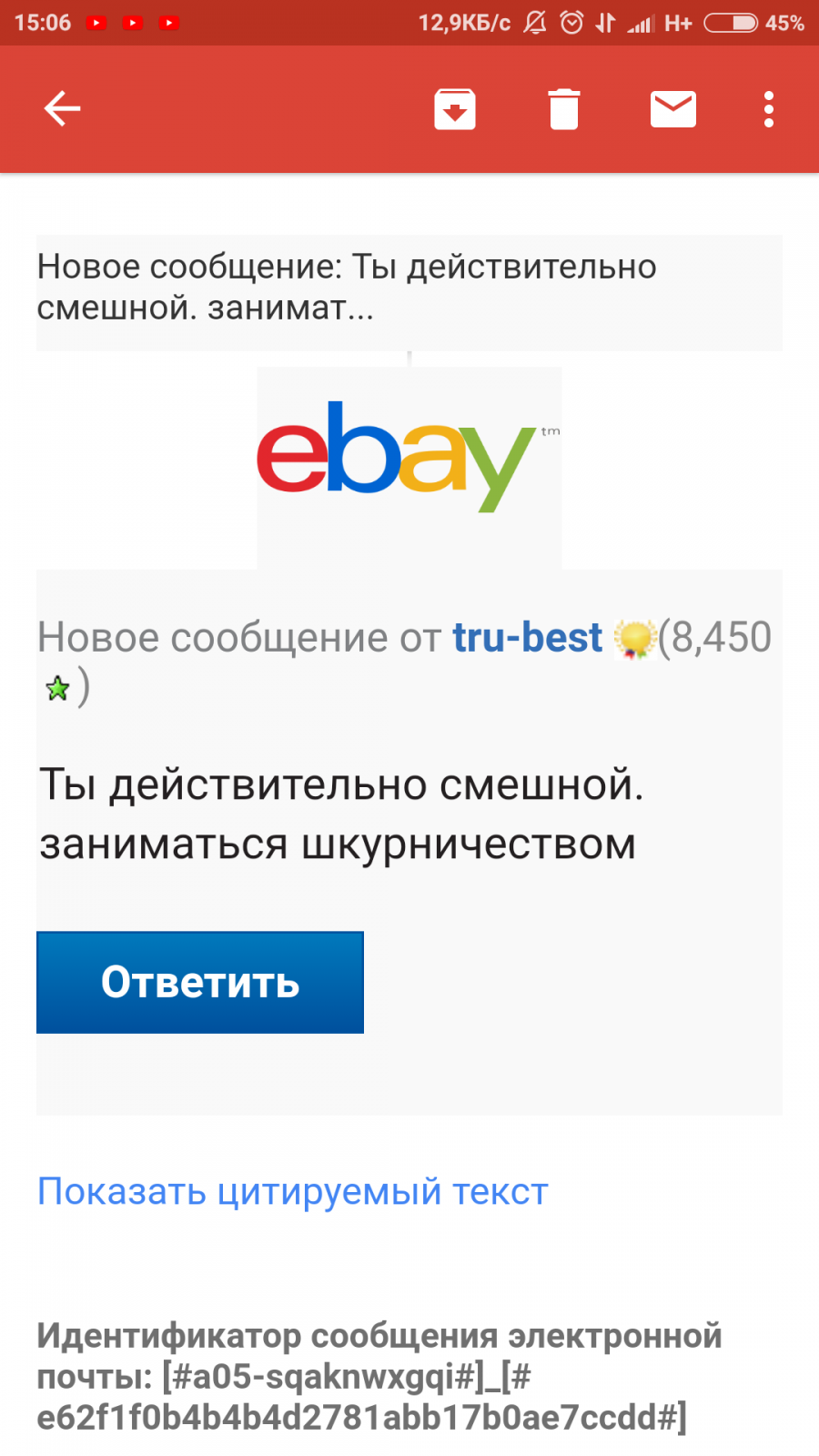This screenshot has height=1456, width=819.
Task: Tap the top-rated seller badge icon
Action: tap(635, 639)
